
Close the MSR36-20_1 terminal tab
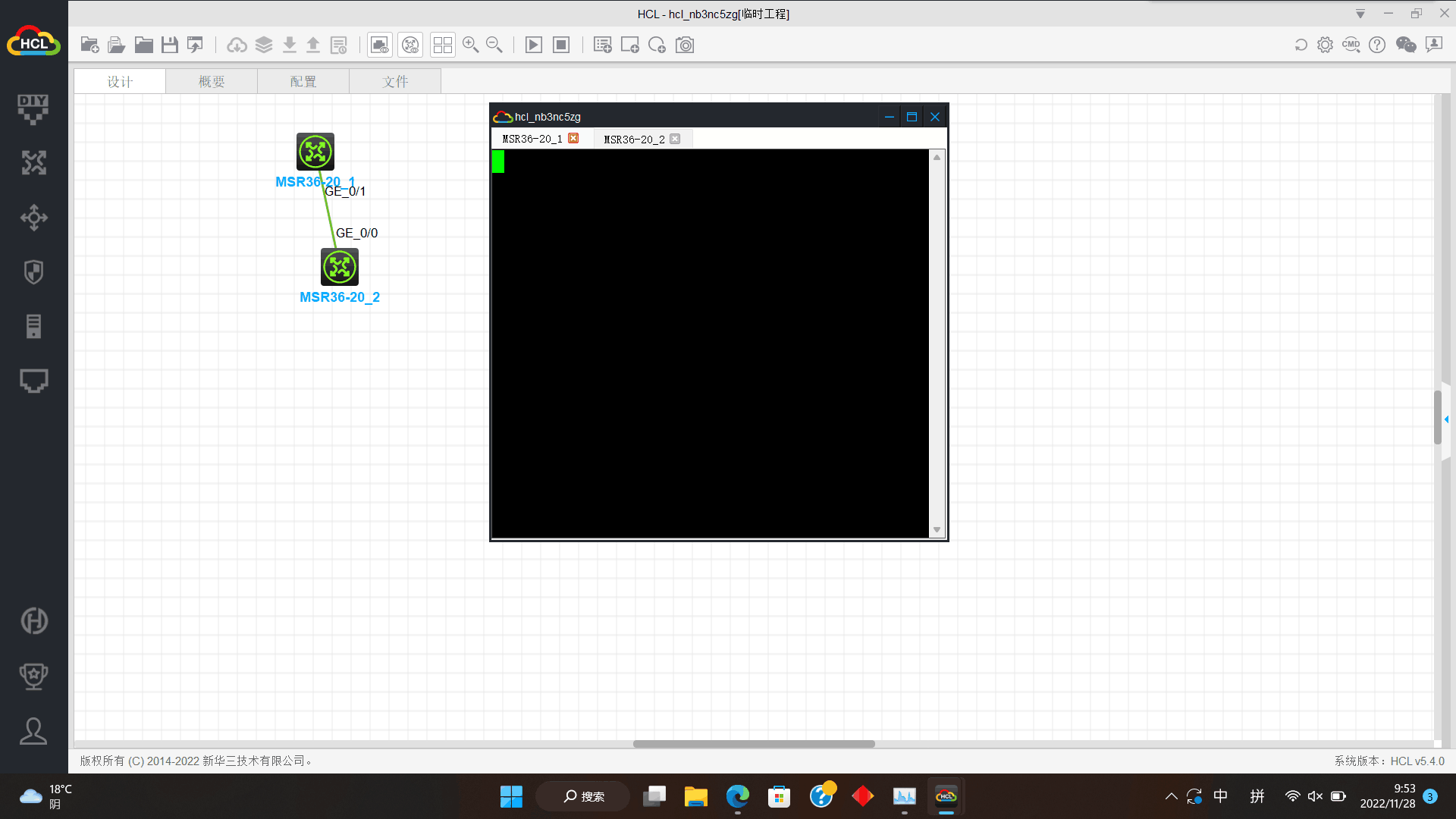point(574,138)
